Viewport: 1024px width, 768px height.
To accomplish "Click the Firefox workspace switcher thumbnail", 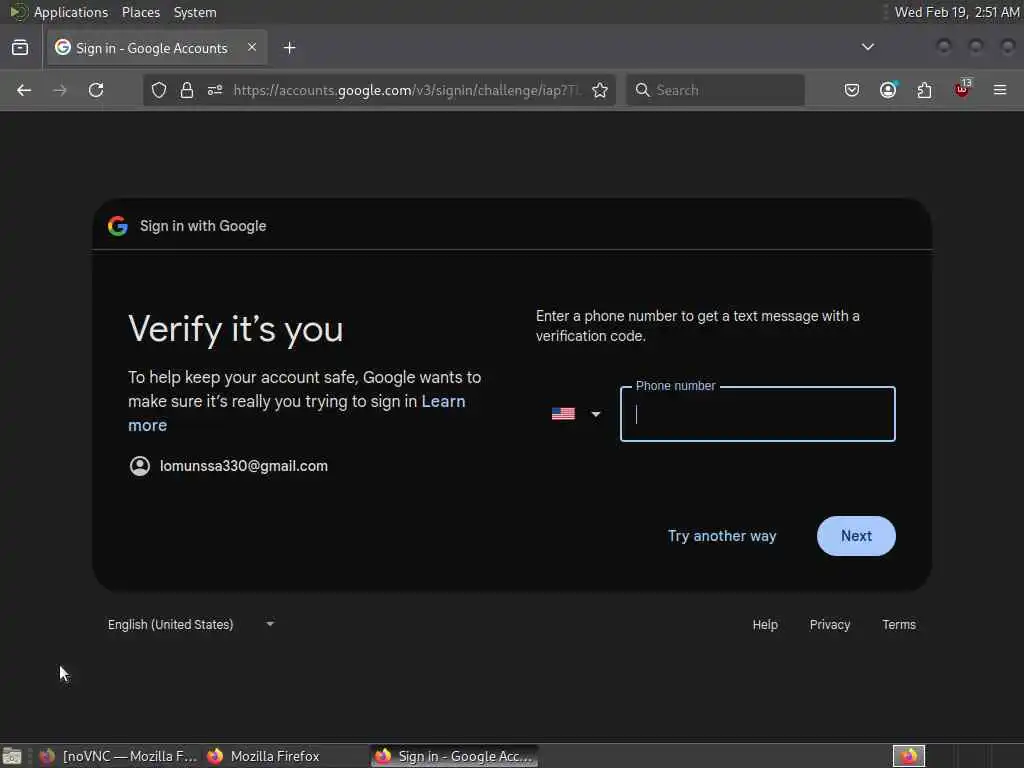I will click(909, 756).
